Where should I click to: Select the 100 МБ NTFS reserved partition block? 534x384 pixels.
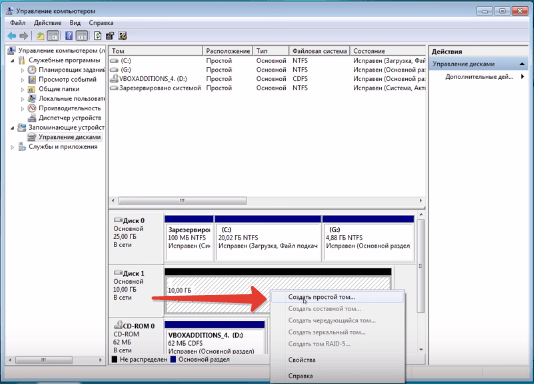click(x=189, y=239)
